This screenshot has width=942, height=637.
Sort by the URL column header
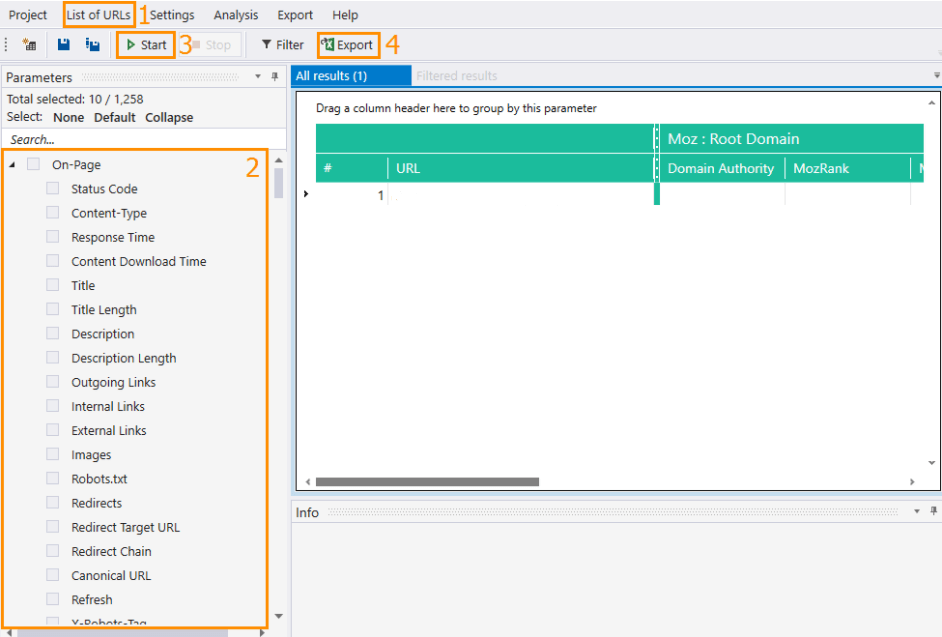coord(520,168)
